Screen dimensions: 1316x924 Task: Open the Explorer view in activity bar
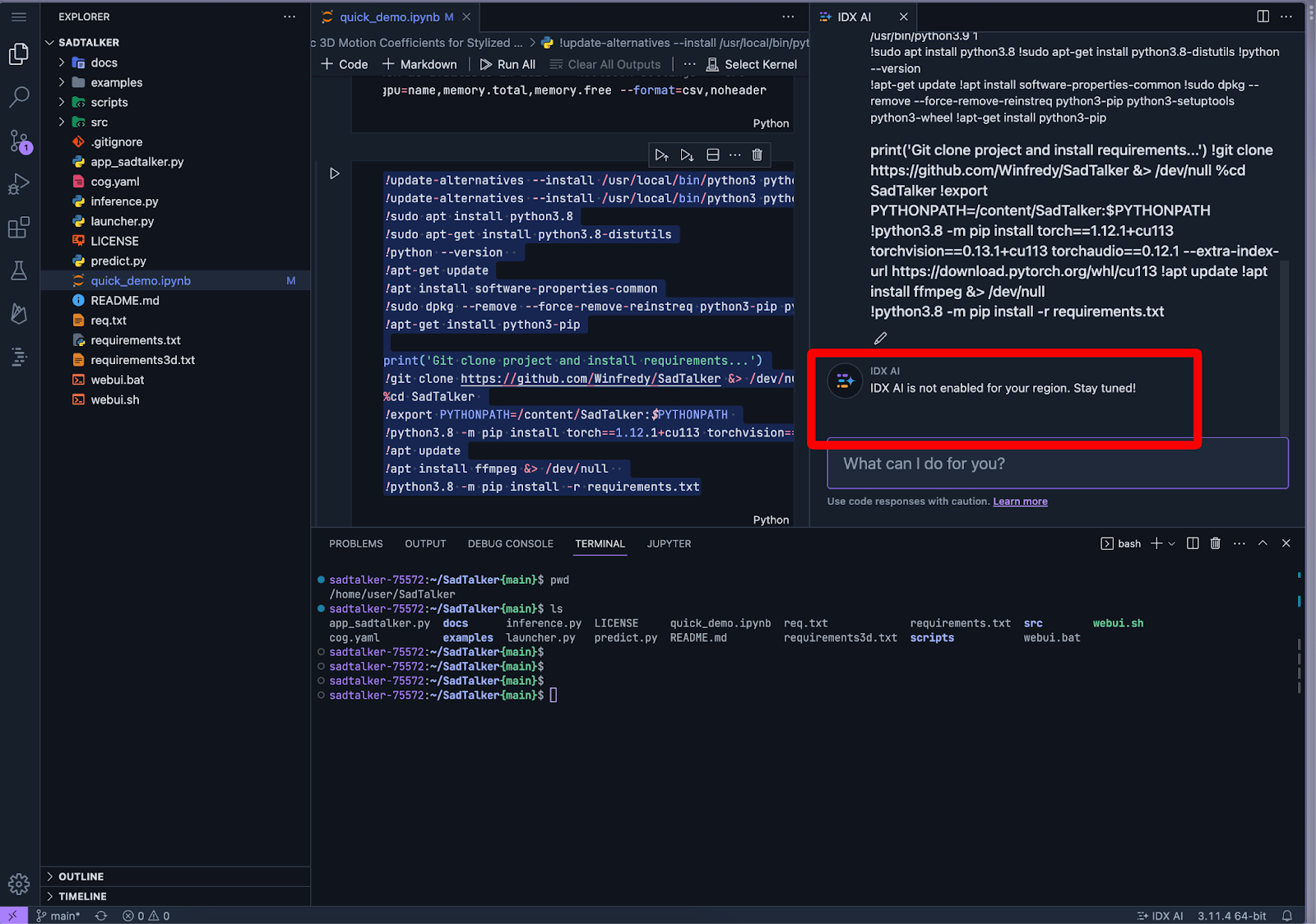tap(19, 54)
